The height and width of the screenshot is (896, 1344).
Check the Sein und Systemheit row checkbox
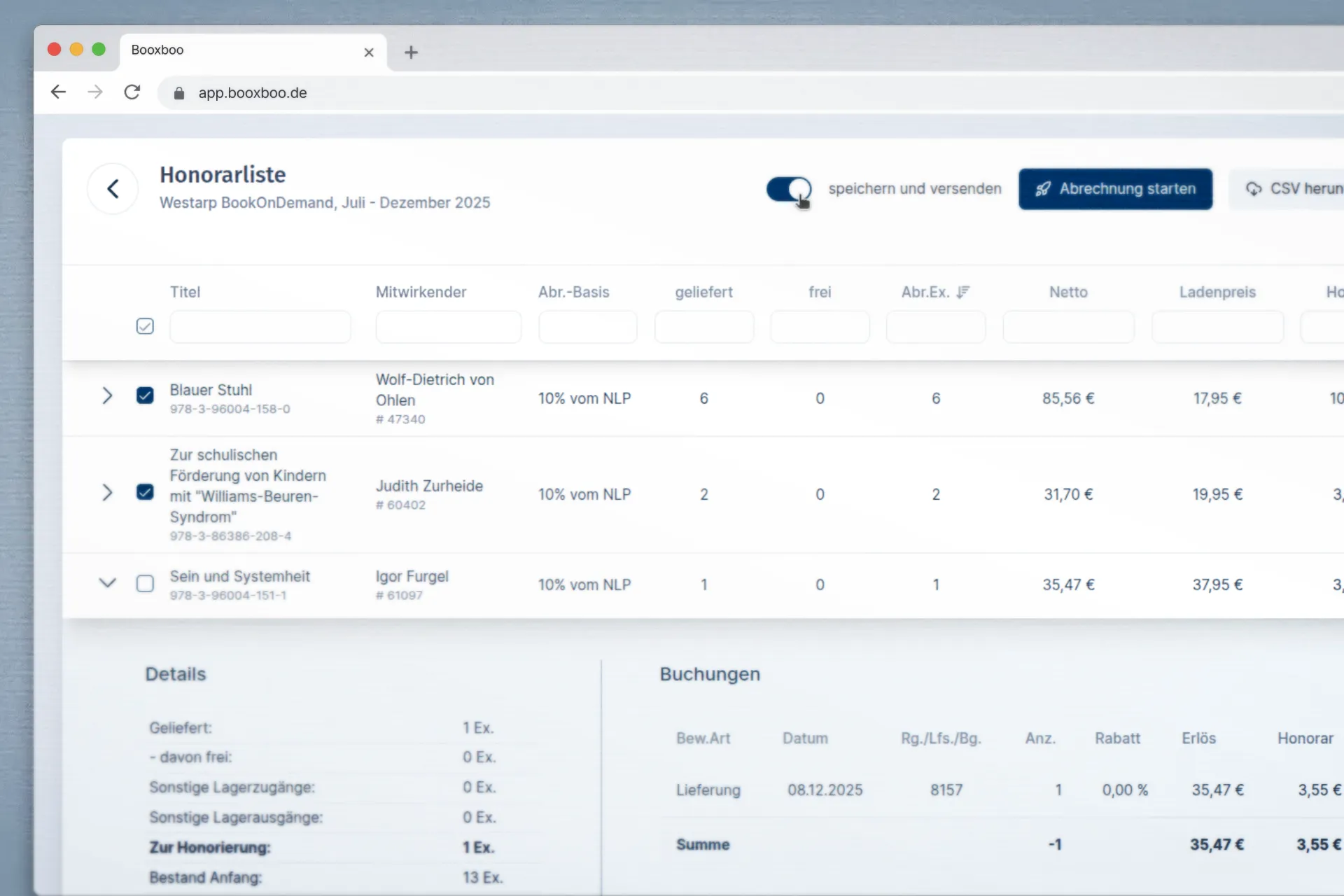coord(145,584)
